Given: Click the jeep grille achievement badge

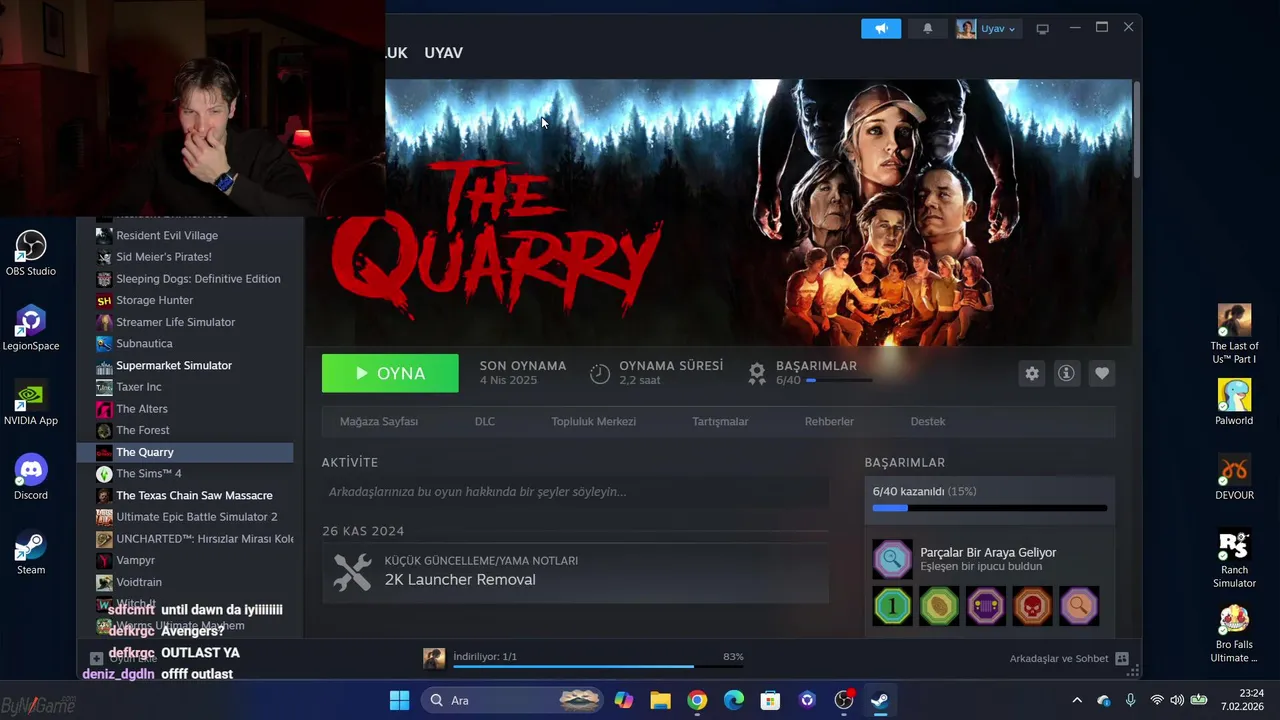Looking at the screenshot, I should [986, 606].
